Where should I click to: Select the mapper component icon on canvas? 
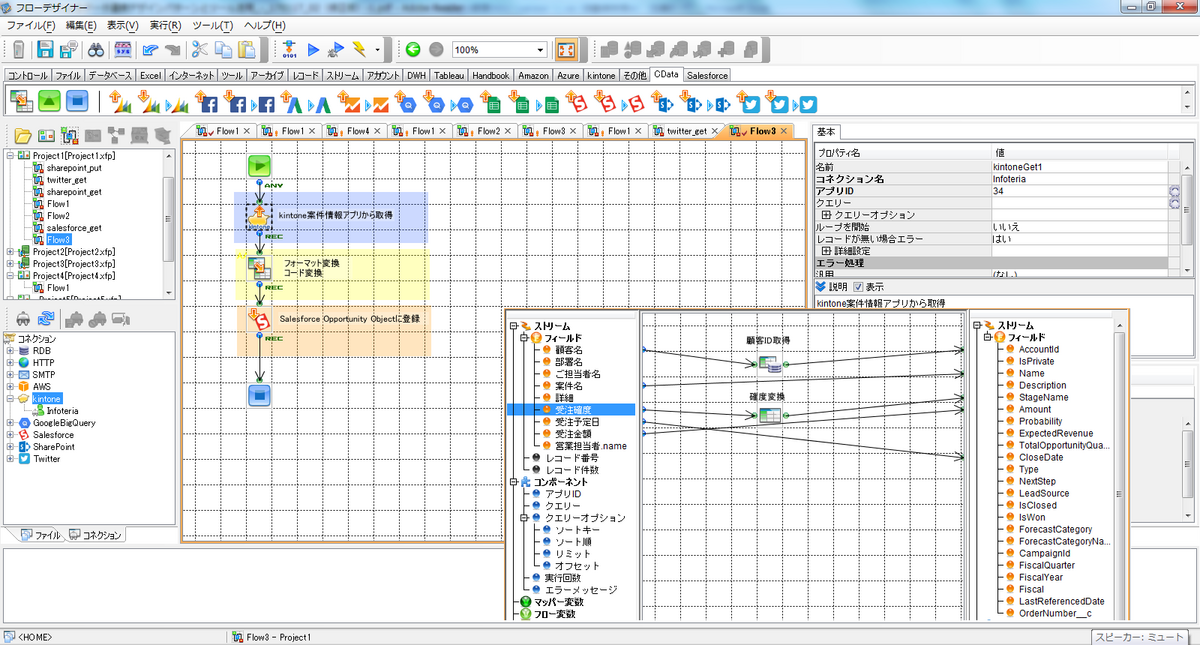(260, 267)
